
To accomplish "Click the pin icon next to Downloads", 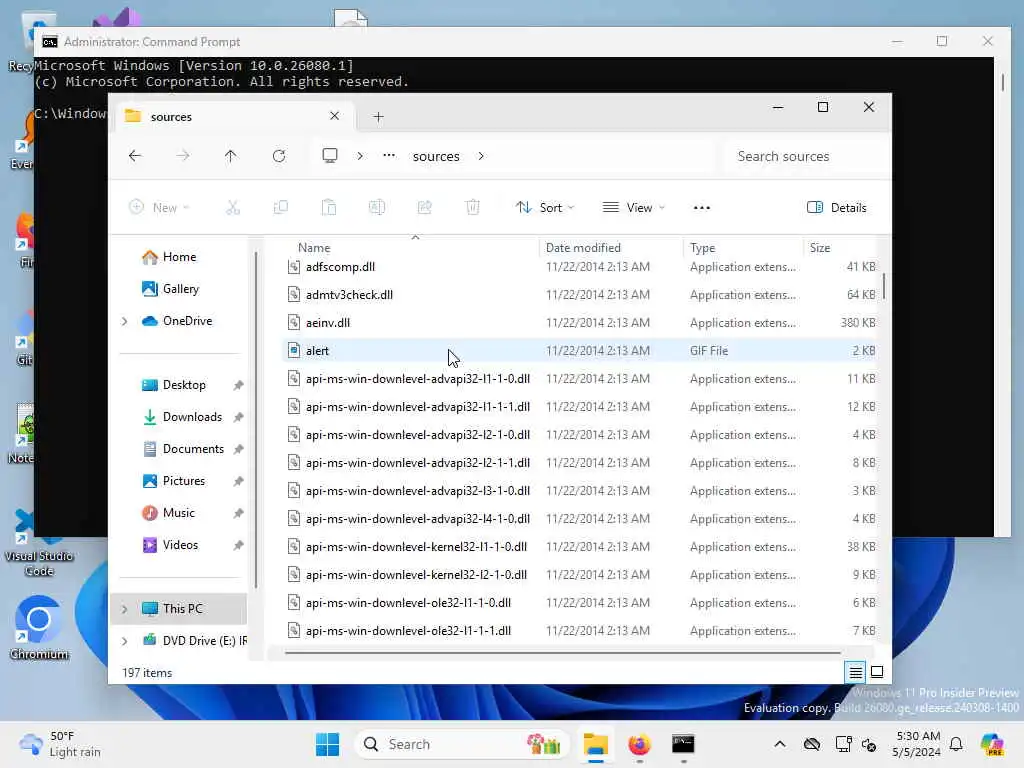I will [x=238, y=417].
